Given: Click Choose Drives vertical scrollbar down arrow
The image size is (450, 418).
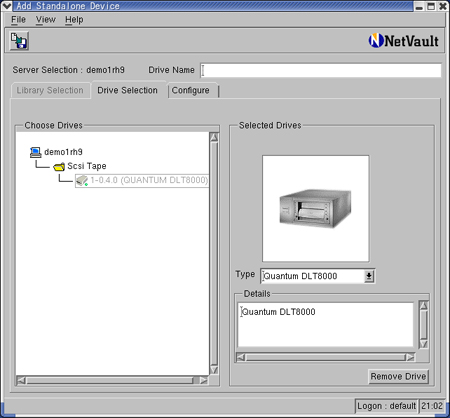Looking at the screenshot, I should [x=214, y=370].
